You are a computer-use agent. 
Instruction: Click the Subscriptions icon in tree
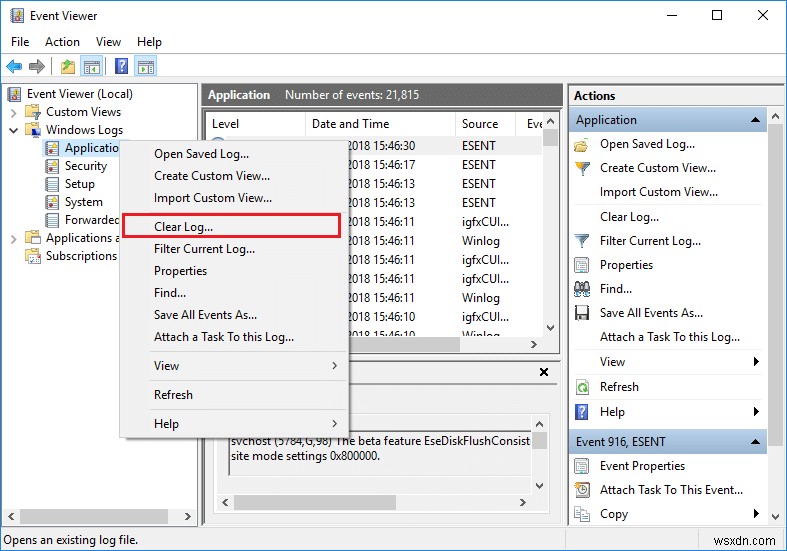point(33,256)
